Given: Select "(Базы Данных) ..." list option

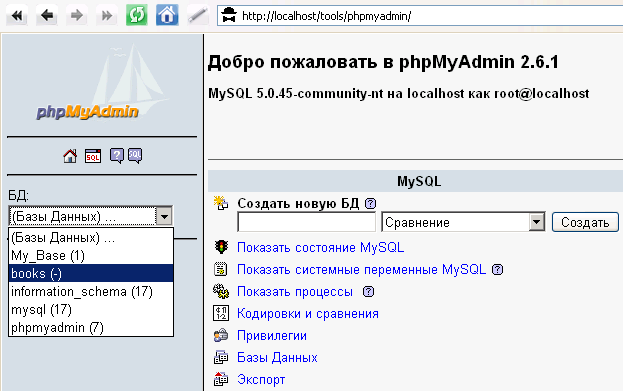Looking at the screenshot, I should tap(91, 238).
